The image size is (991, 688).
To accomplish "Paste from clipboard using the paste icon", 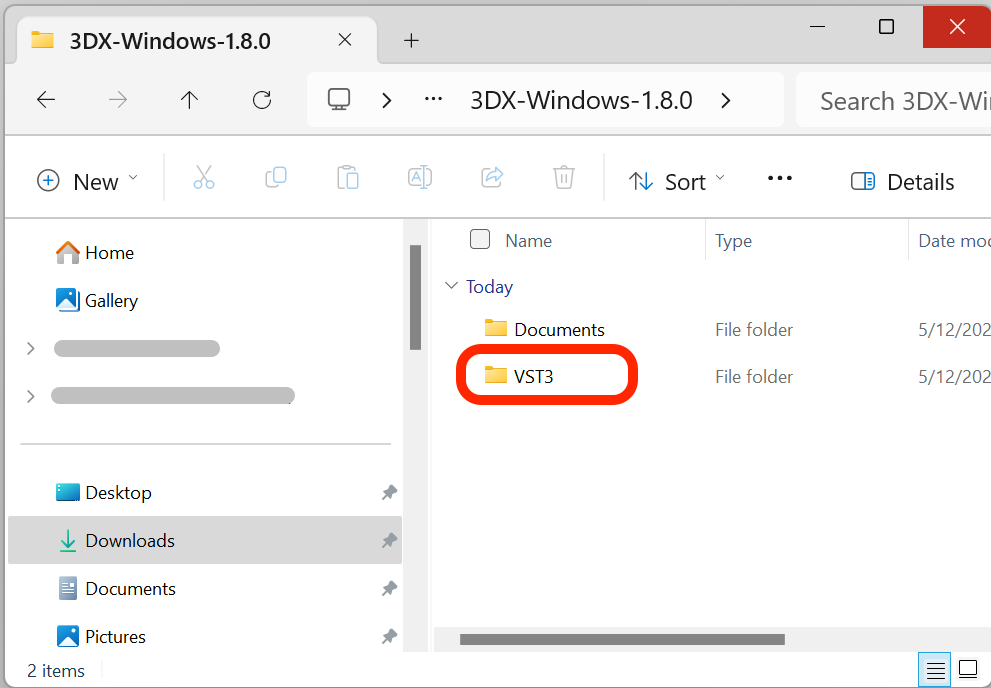I will [x=348, y=177].
